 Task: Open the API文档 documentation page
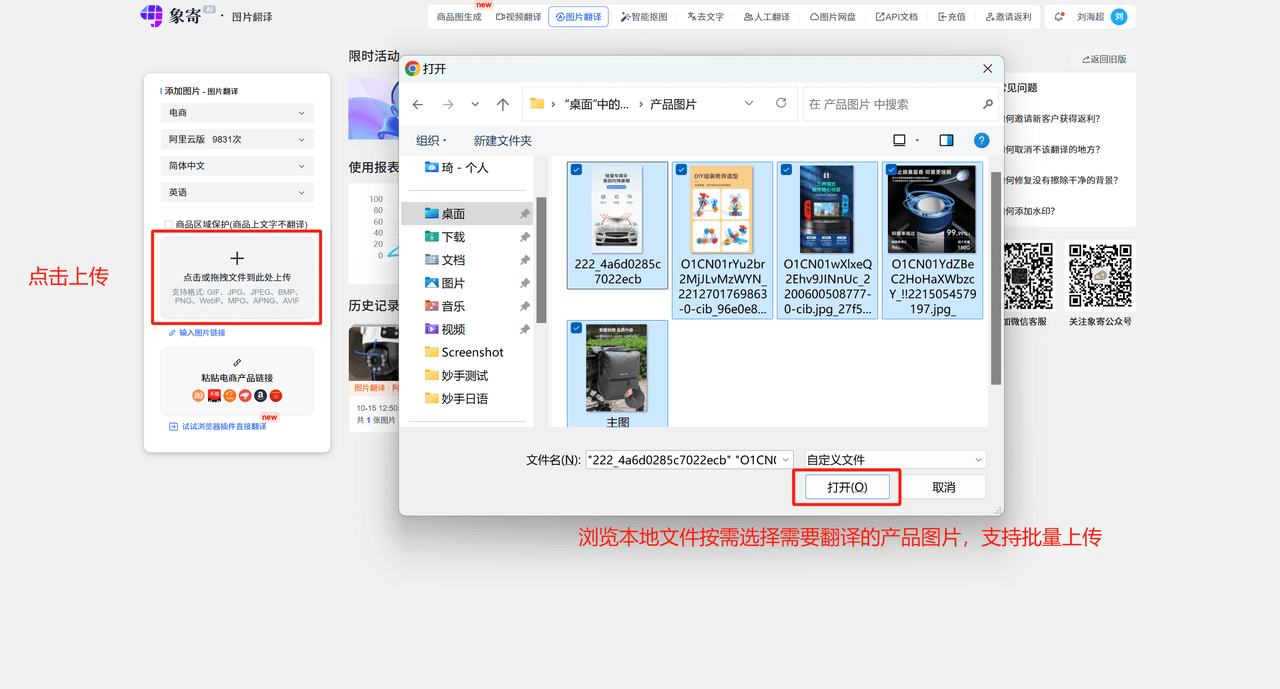pyautogui.click(x=896, y=16)
